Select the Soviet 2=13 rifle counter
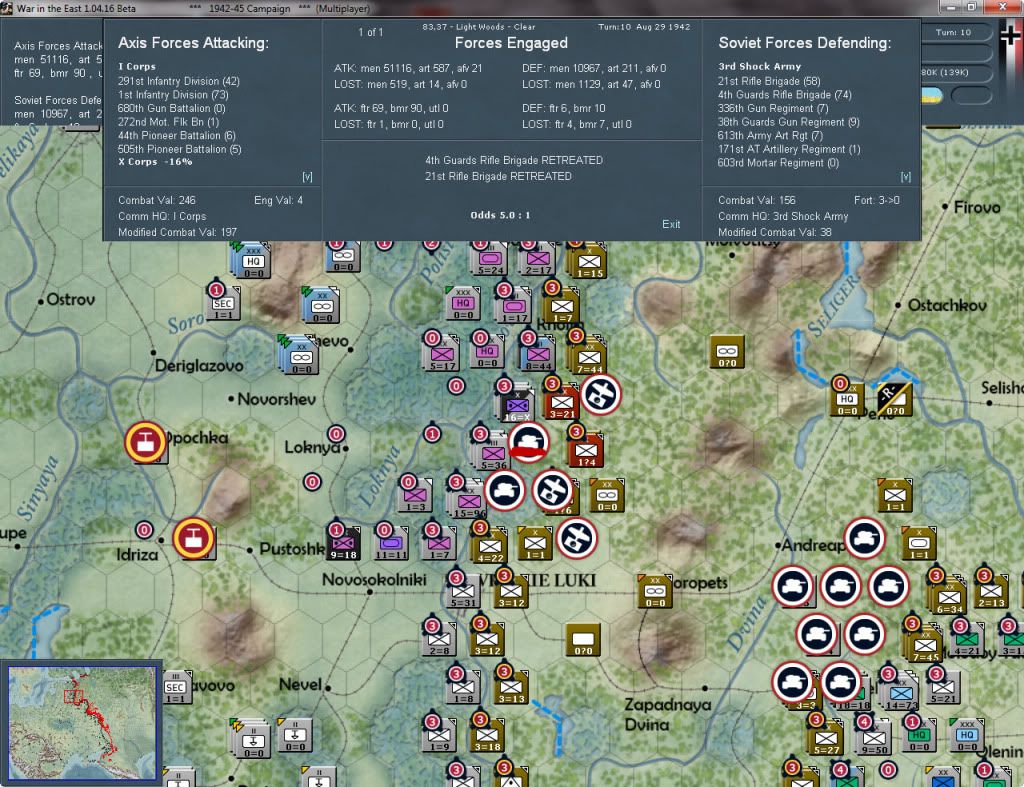Viewport: 1024px width, 787px height. 991,592
